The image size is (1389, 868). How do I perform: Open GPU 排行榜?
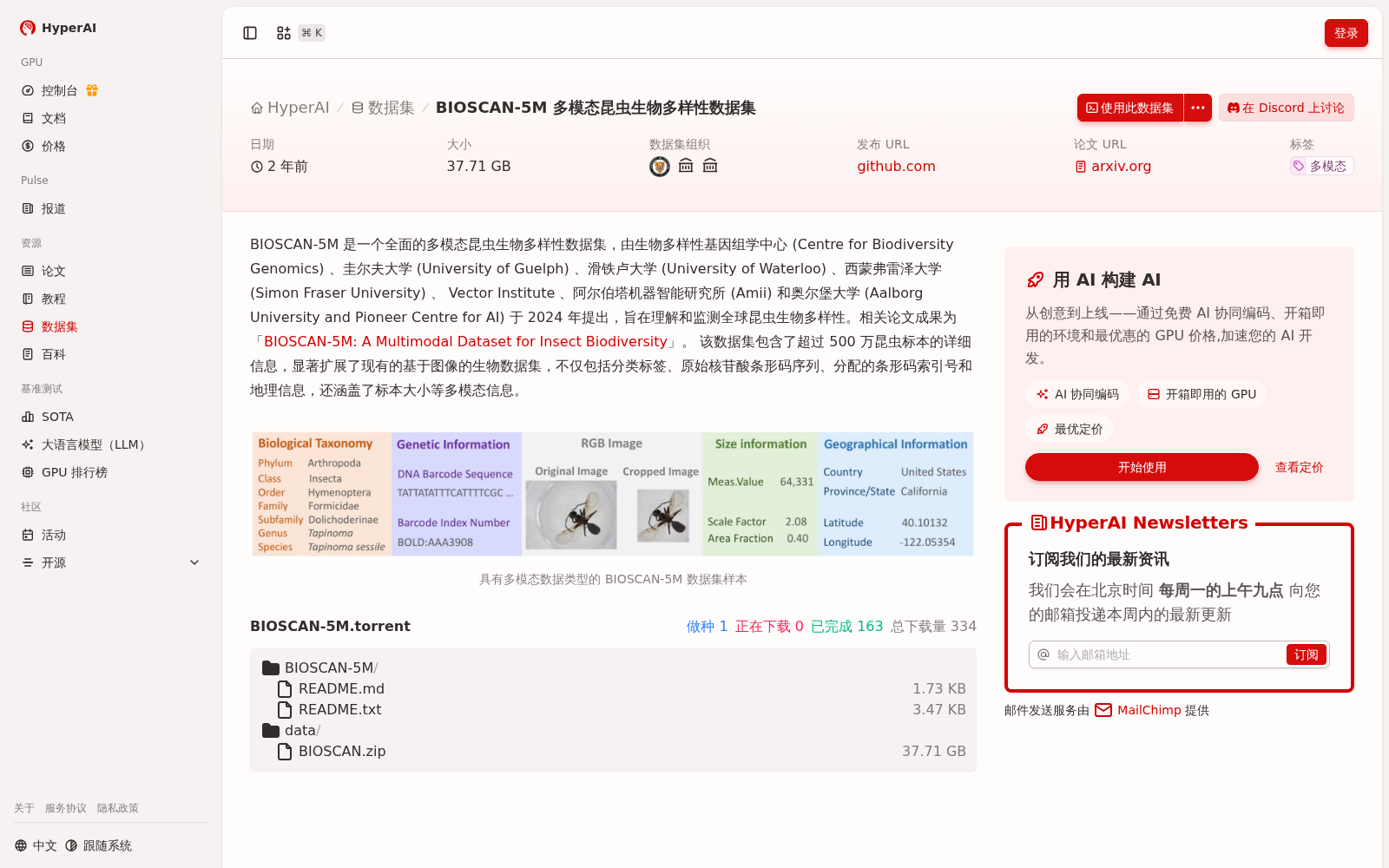[x=64, y=472]
